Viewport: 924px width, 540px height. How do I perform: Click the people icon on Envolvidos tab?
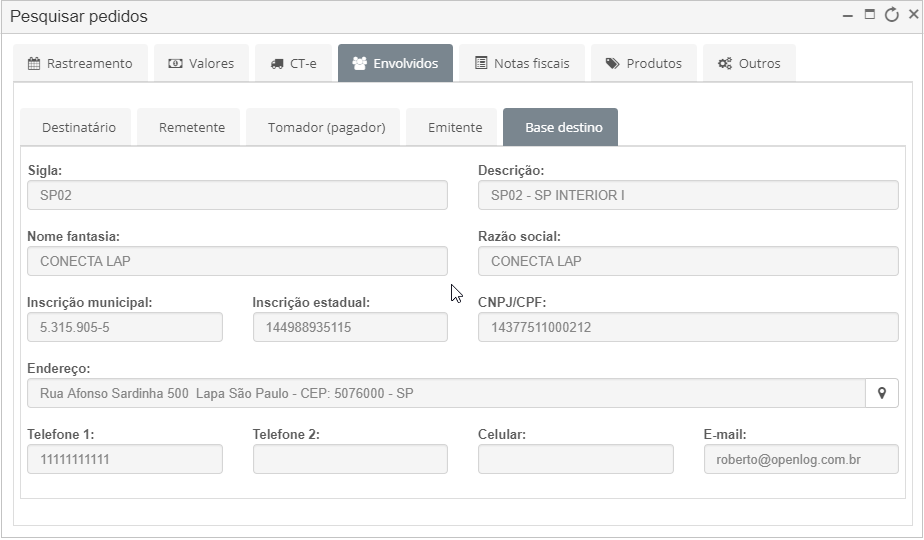(359, 63)
